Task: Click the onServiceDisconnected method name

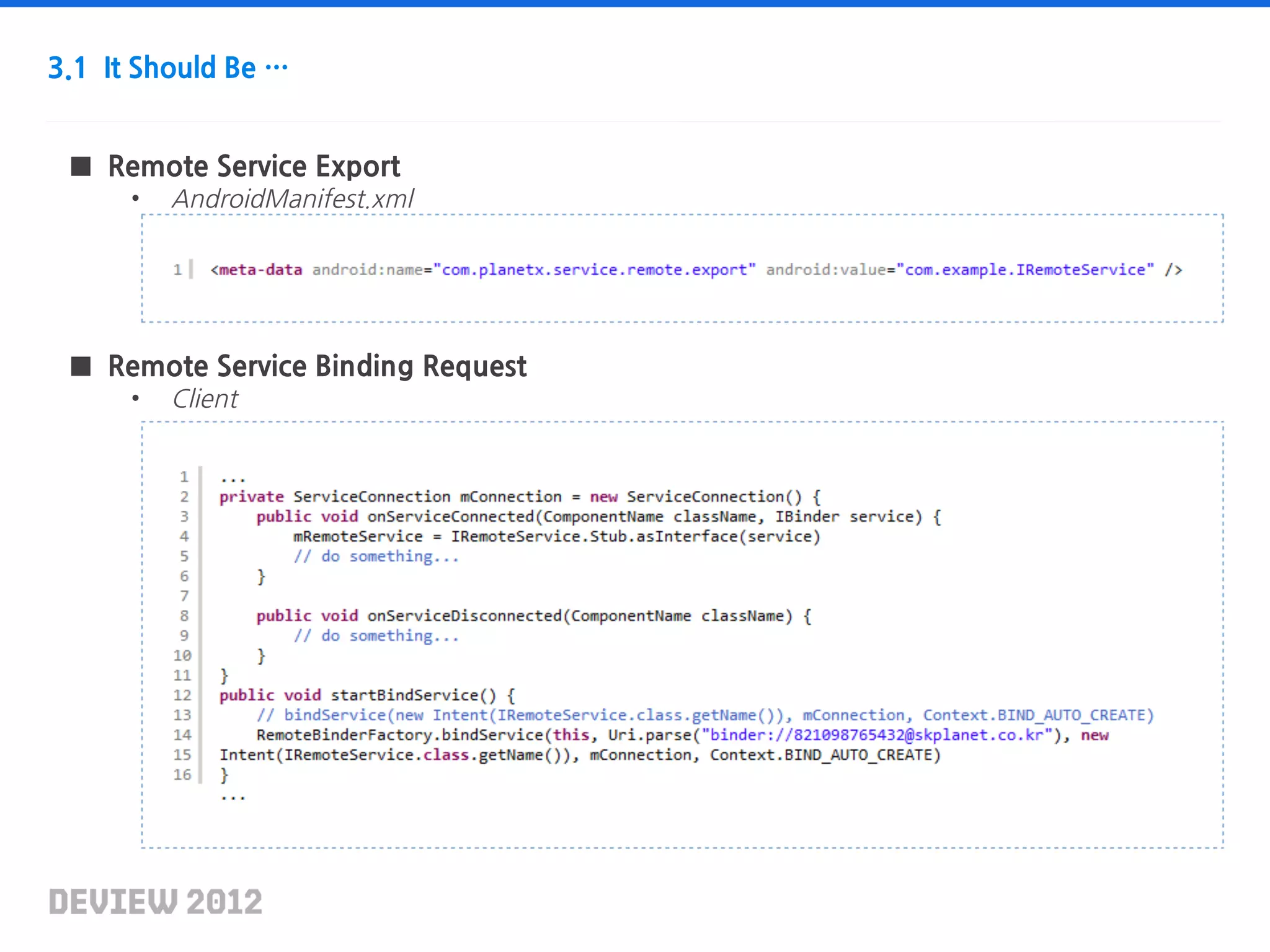Action: [x=464, y=616]
